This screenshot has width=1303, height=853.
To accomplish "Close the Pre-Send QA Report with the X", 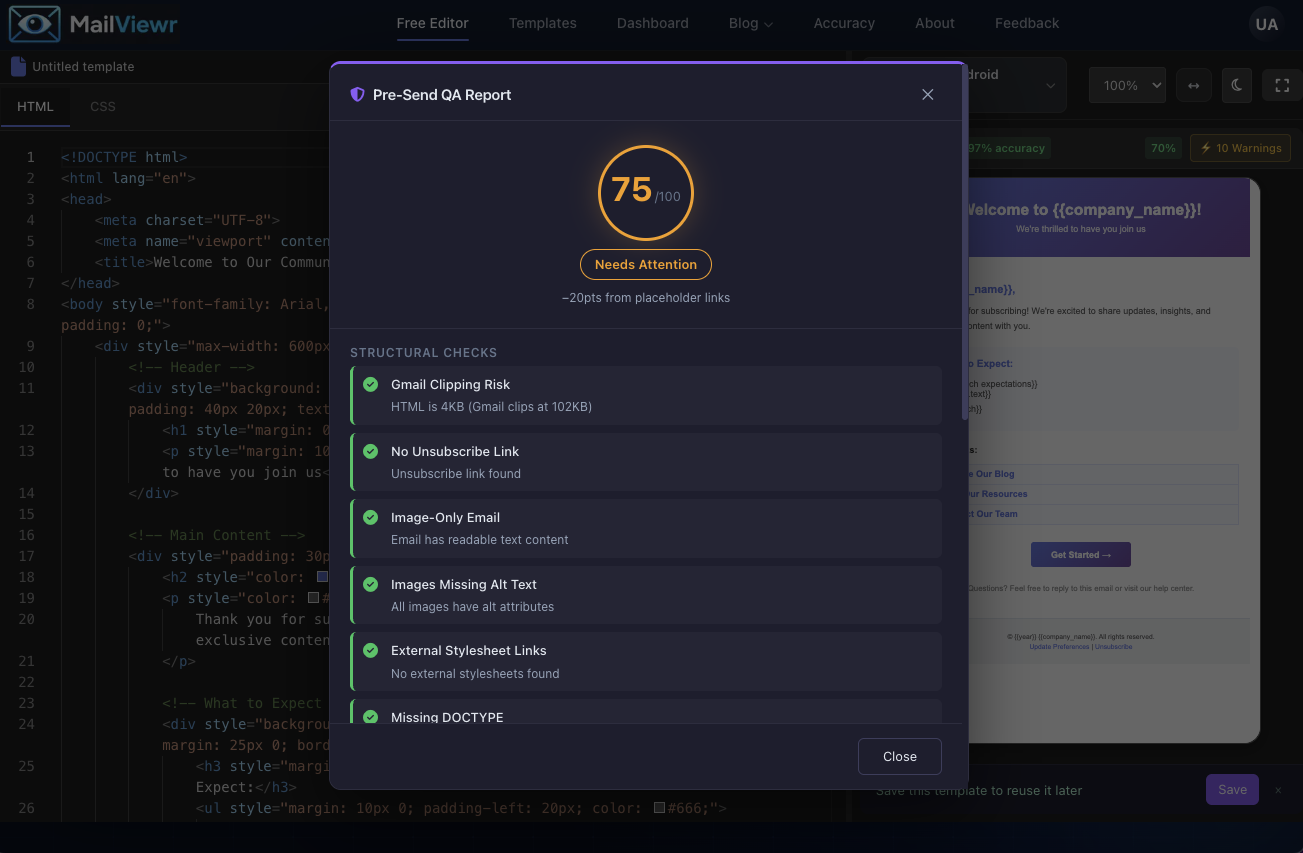I will 928,94.
